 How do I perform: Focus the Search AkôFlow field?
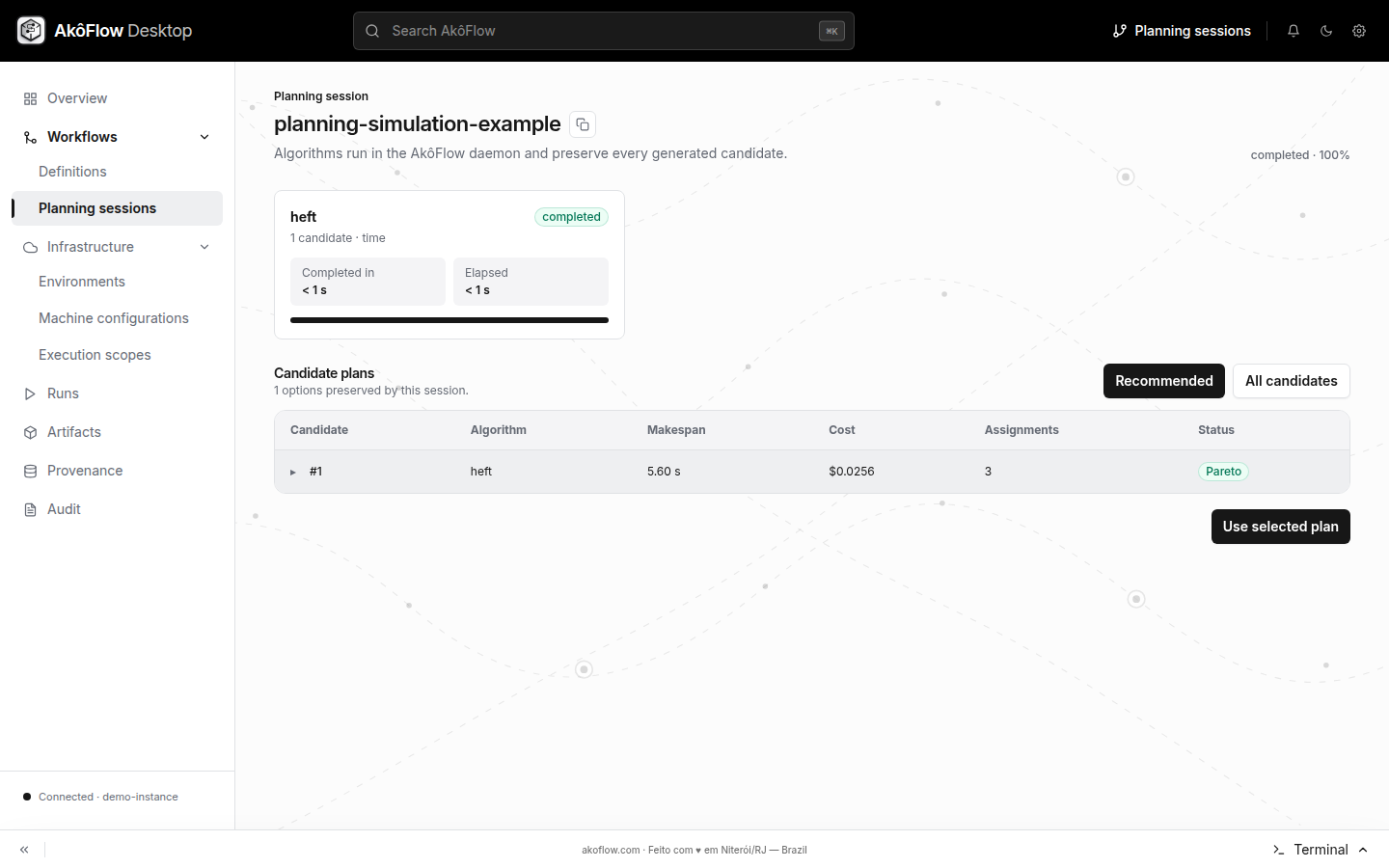[x=604, y=31]
